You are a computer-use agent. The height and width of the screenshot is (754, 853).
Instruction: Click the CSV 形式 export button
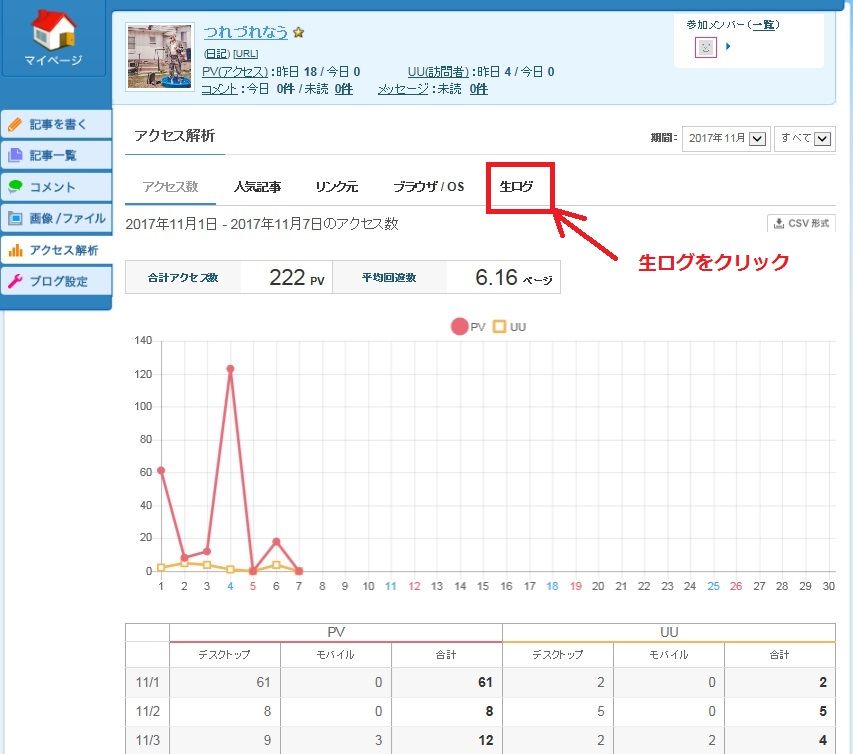pyautogui.click(x=801, y=223)
